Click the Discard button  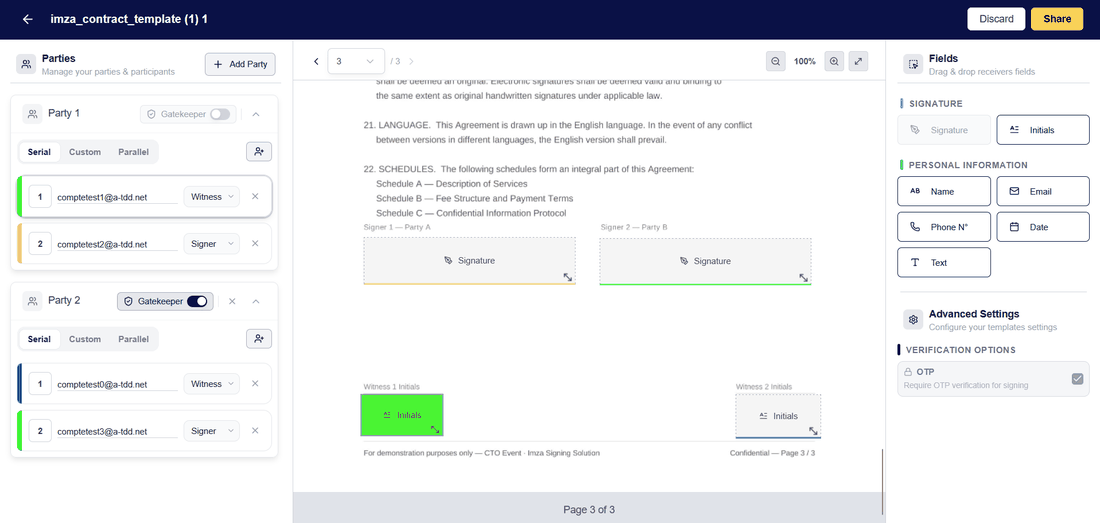click(996, 19)
